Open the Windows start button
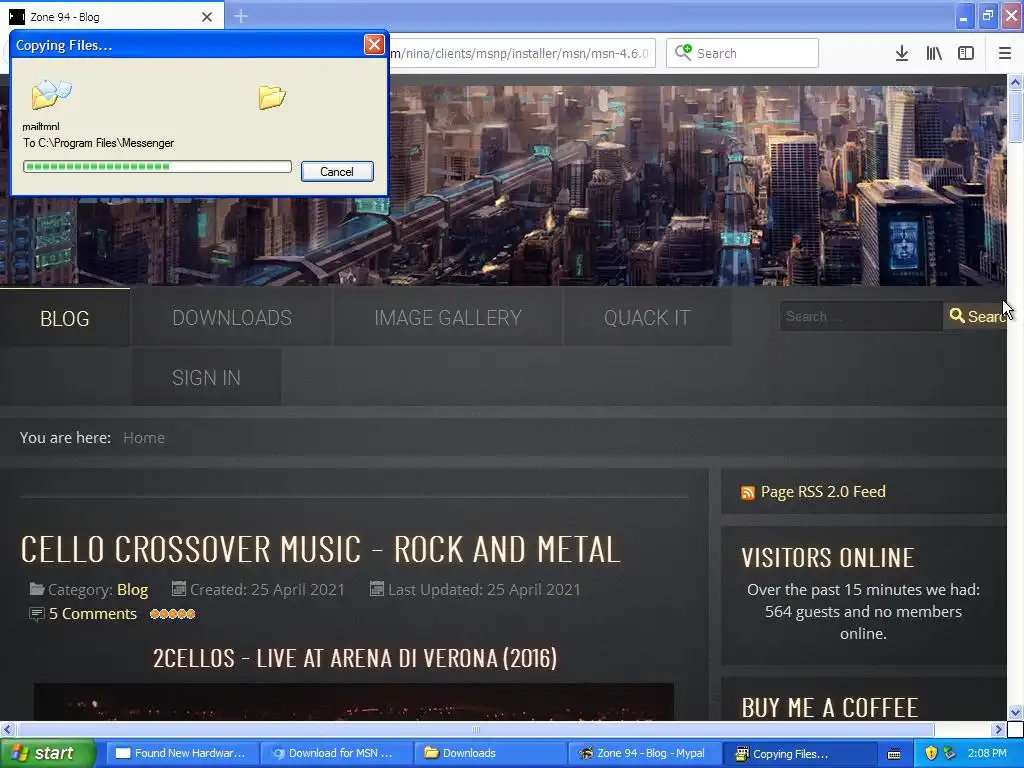The height and width of the screenshot is (768, 1024). pos(47,753)
